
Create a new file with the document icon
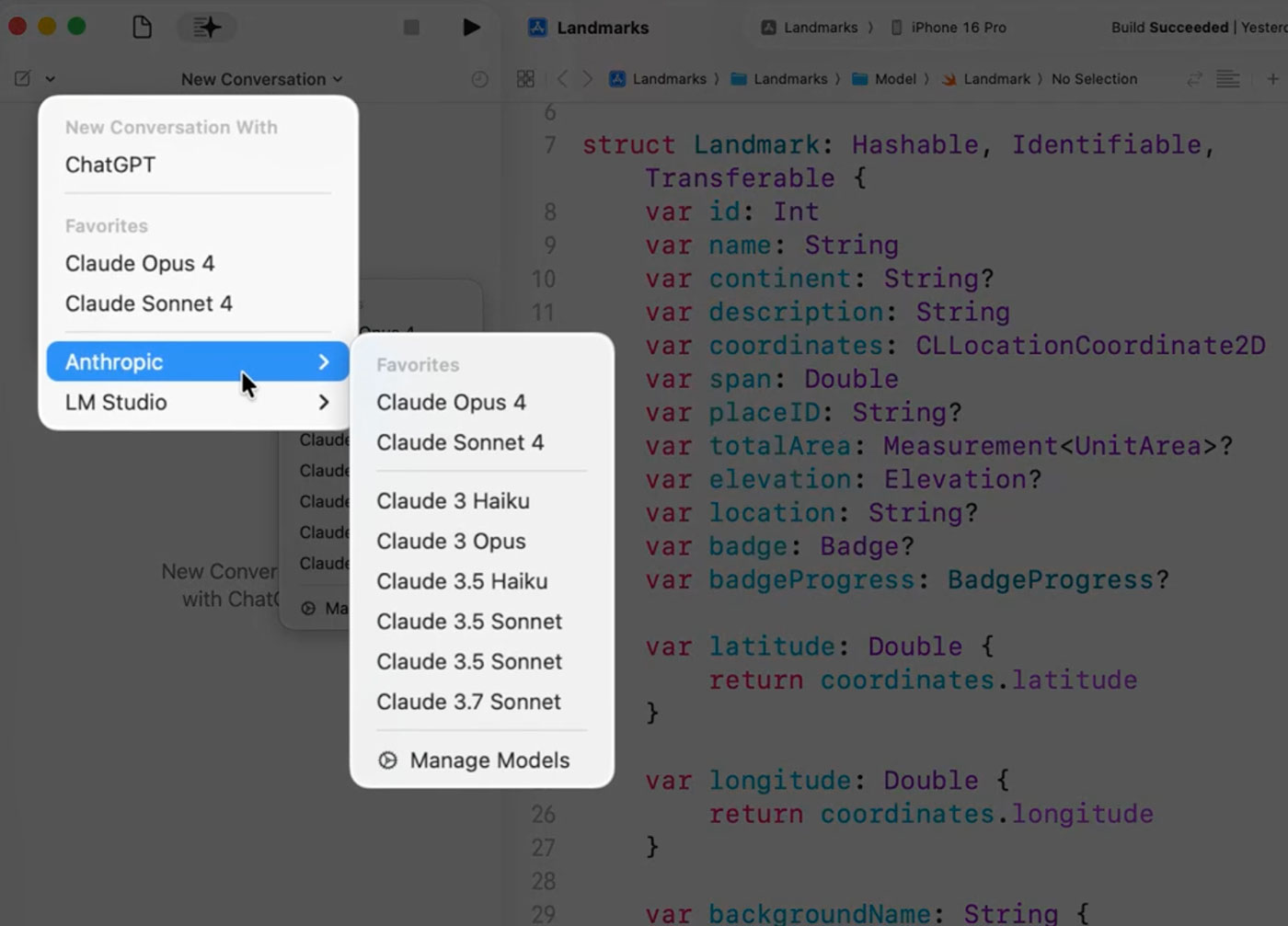tap(143, 27)
